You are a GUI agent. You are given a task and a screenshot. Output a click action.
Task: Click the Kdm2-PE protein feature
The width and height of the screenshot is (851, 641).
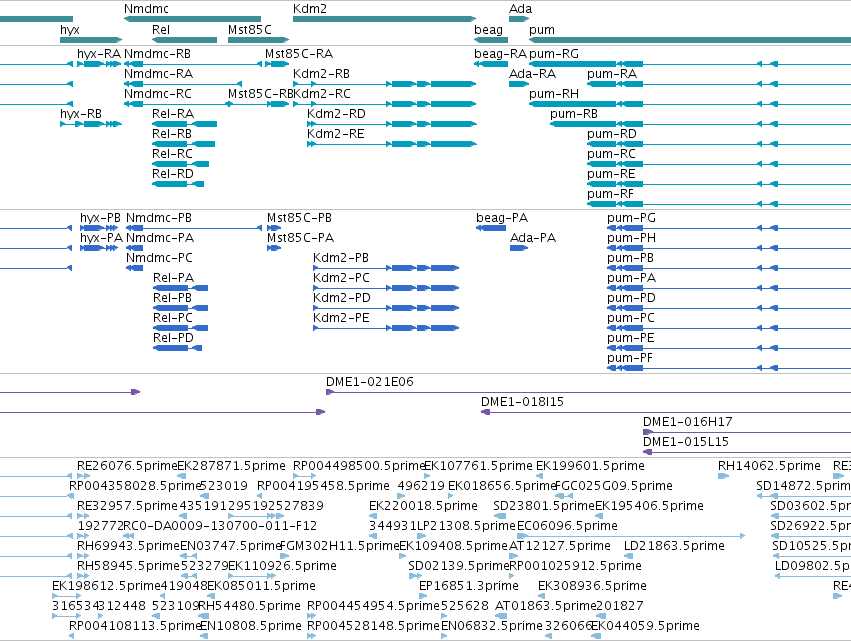386,328
